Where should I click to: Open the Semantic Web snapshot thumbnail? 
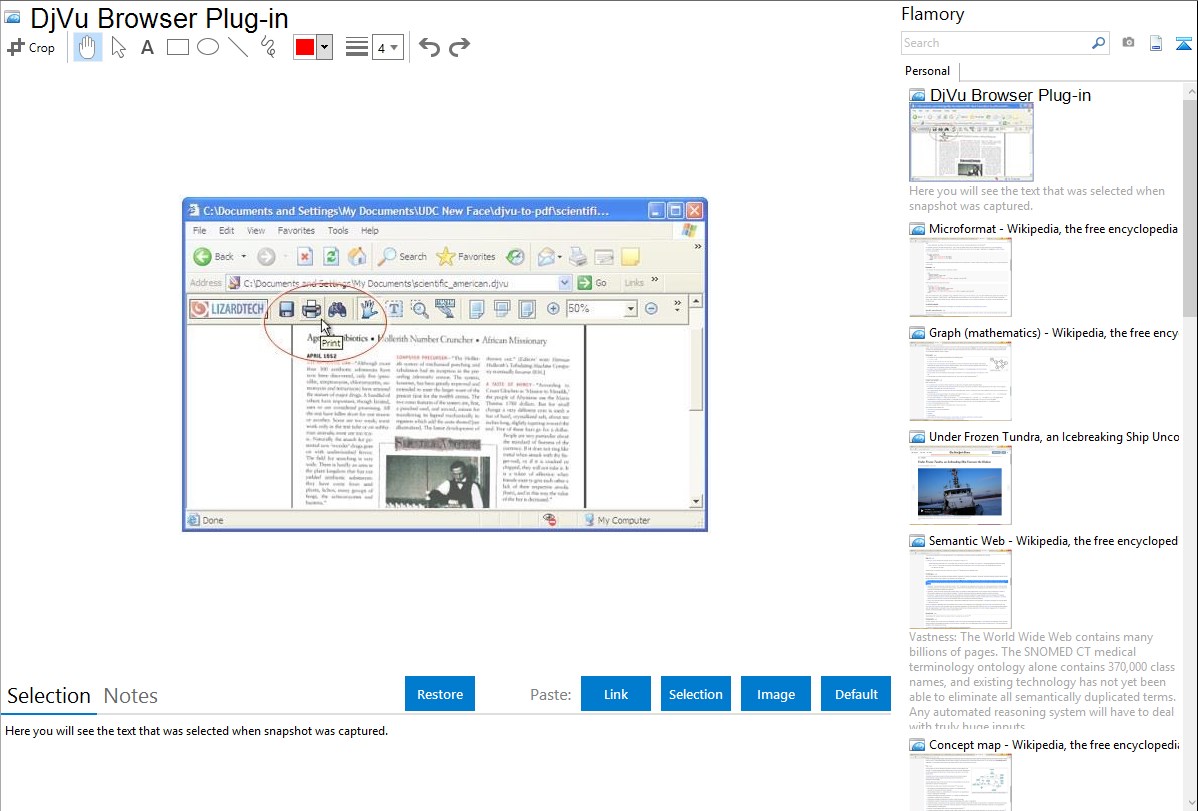[960, 589]
